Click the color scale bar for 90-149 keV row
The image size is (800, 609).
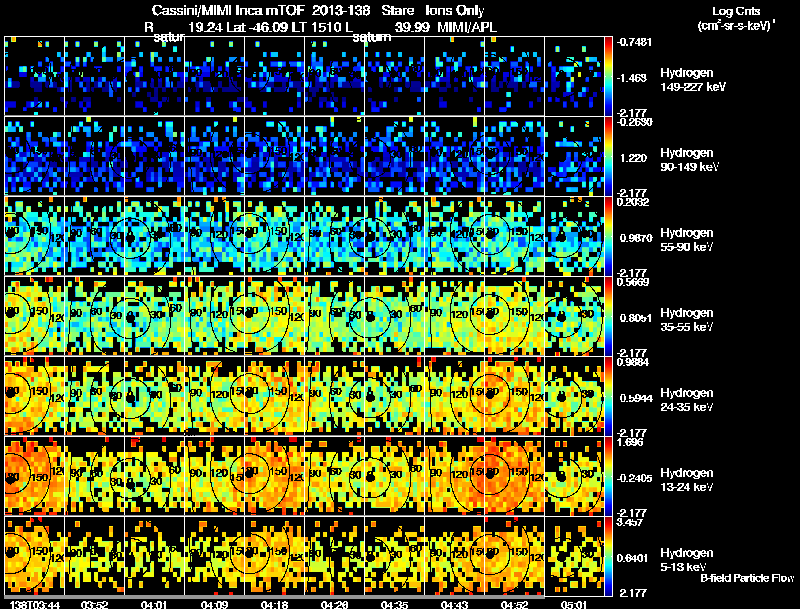(x=608, y=156)
